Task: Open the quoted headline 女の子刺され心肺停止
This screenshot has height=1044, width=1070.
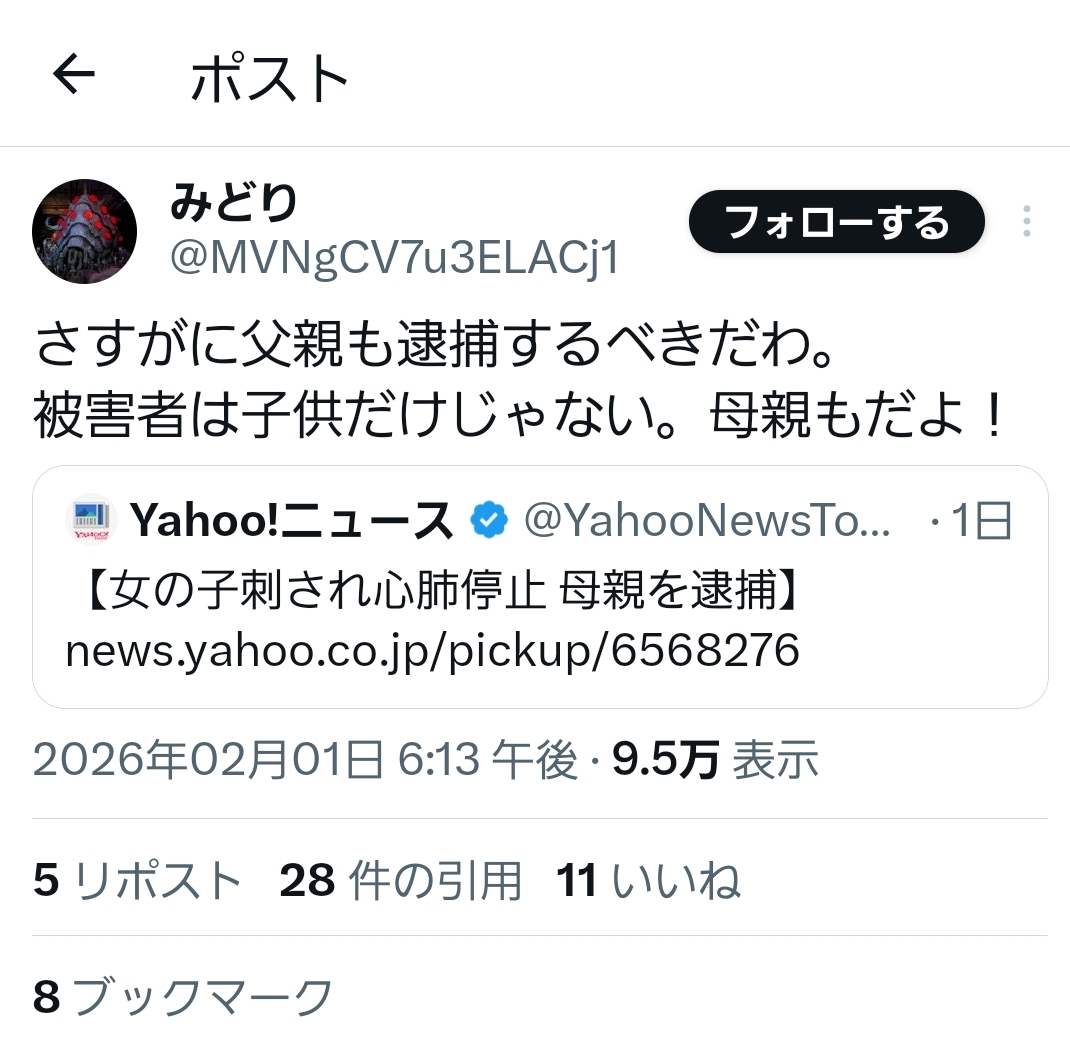Action: pyautogui.click(x=327, y=589)
